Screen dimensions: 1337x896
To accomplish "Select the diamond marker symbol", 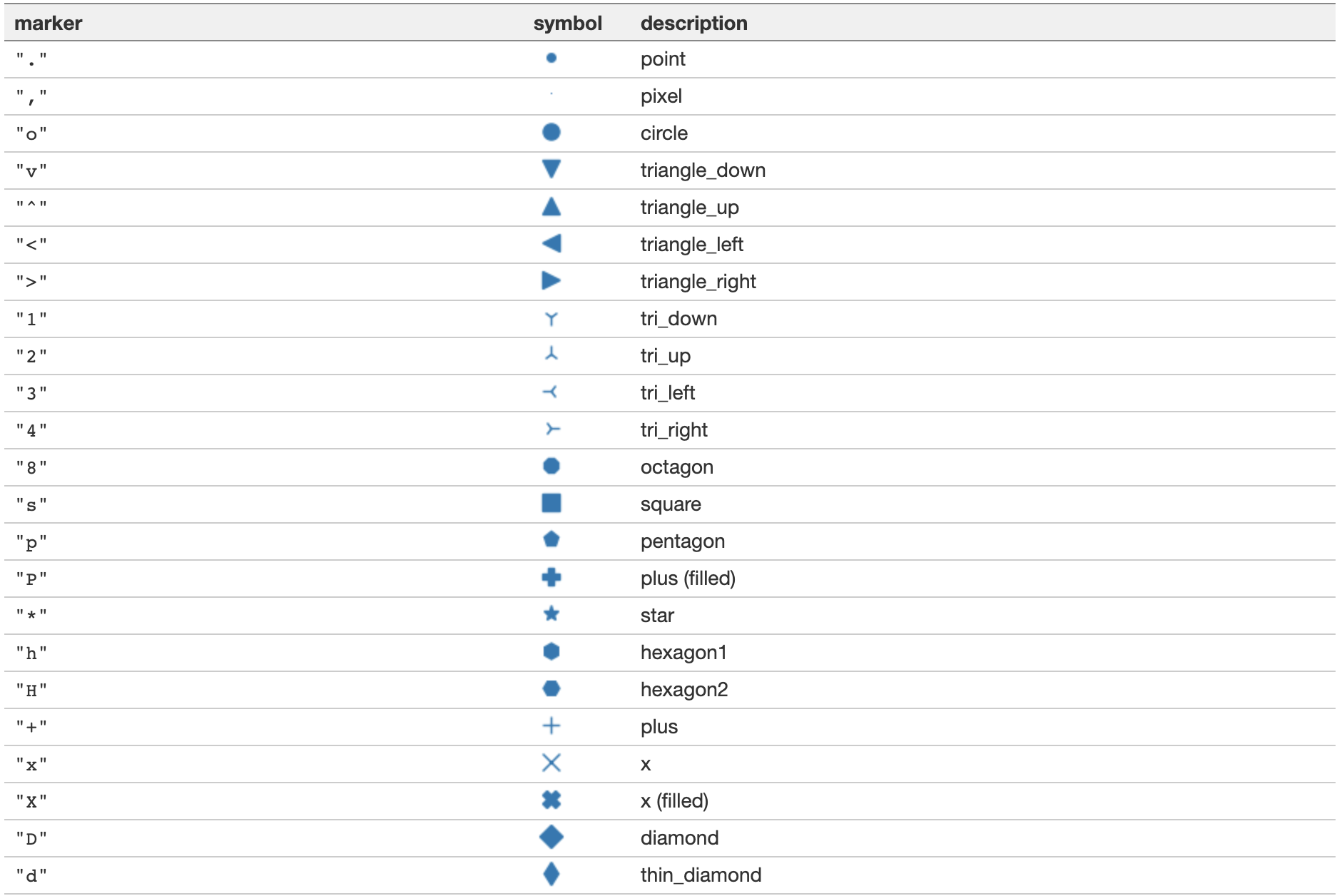I will click(550, 838).
